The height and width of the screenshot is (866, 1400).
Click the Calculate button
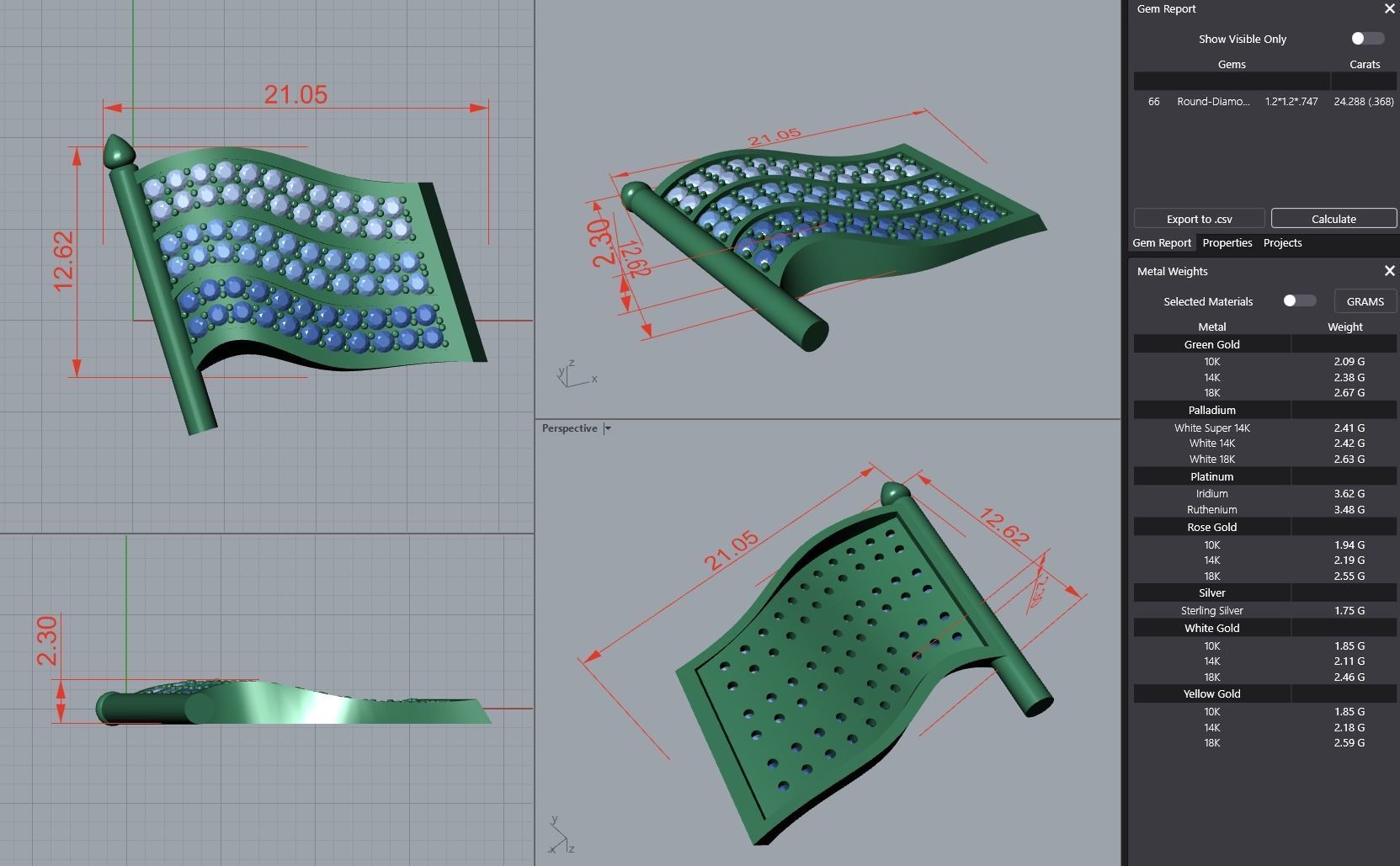[x=1333, y=219]
